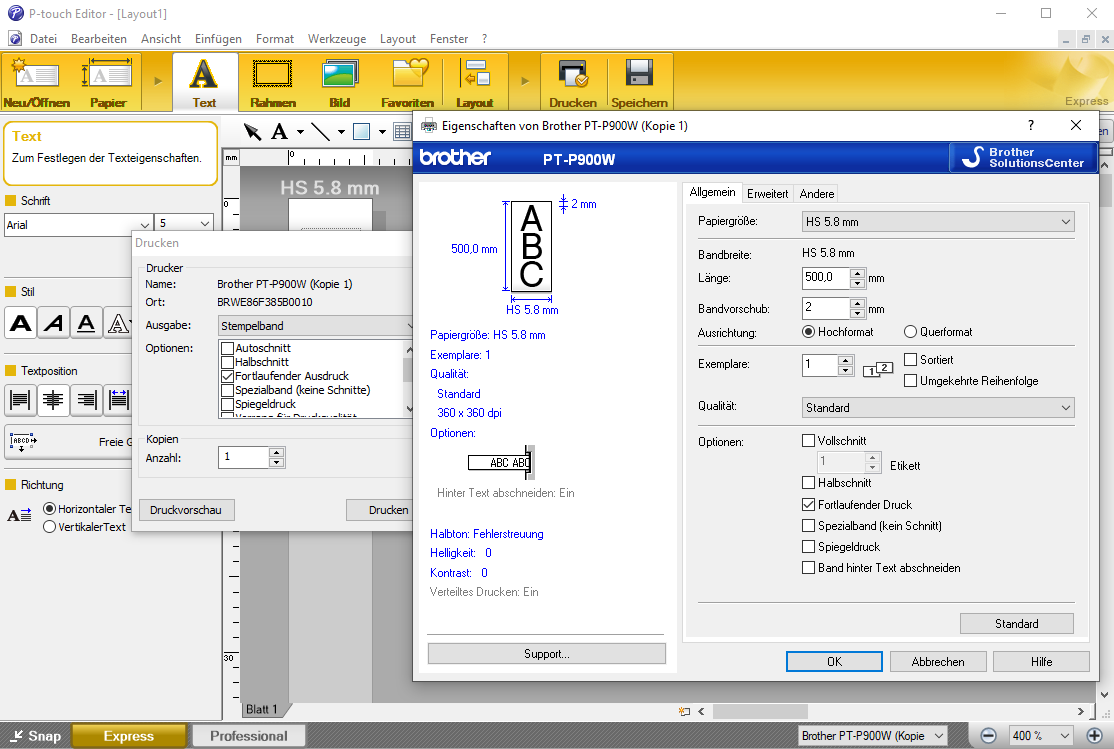This screenshot has width=1114, height=749.
Task: Select the arrow pointer tool
Action: [x=252, y=131]
